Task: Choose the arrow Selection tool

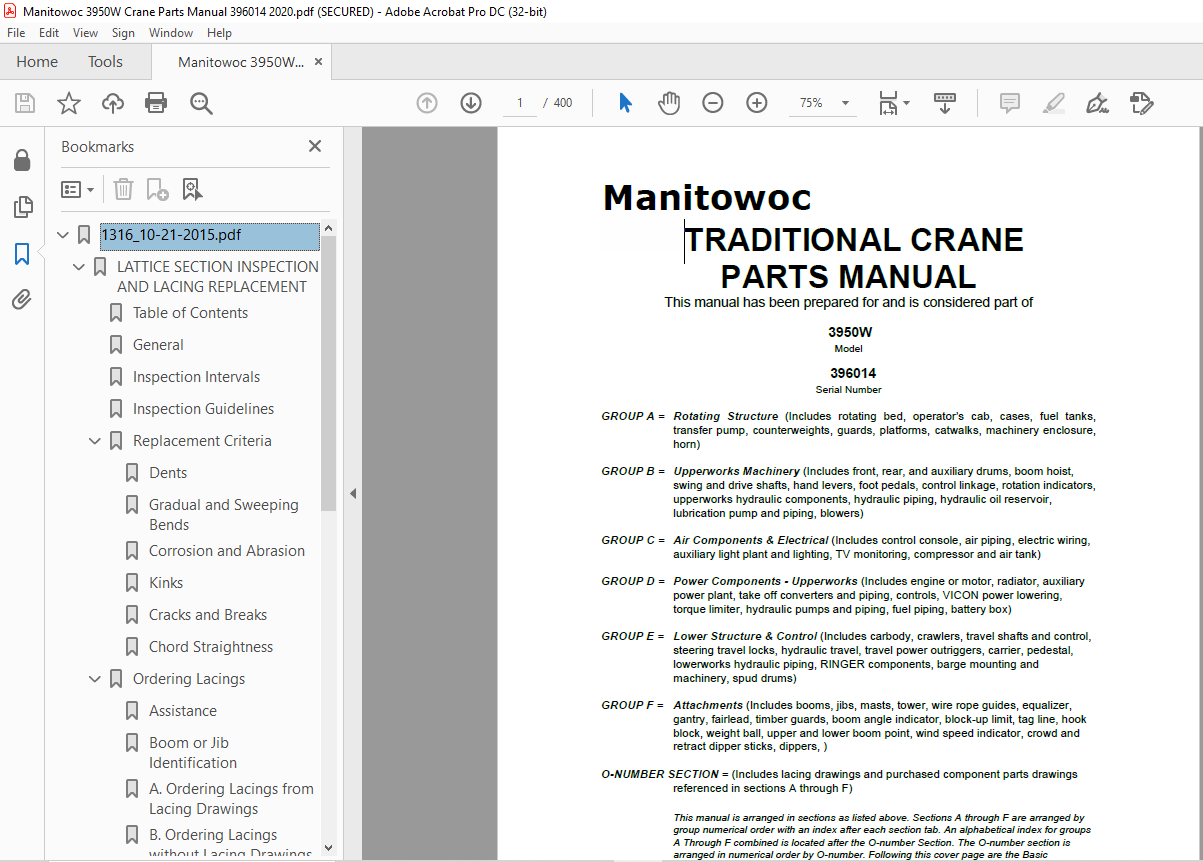Action: pyautogui.click(x=625, y=103)
